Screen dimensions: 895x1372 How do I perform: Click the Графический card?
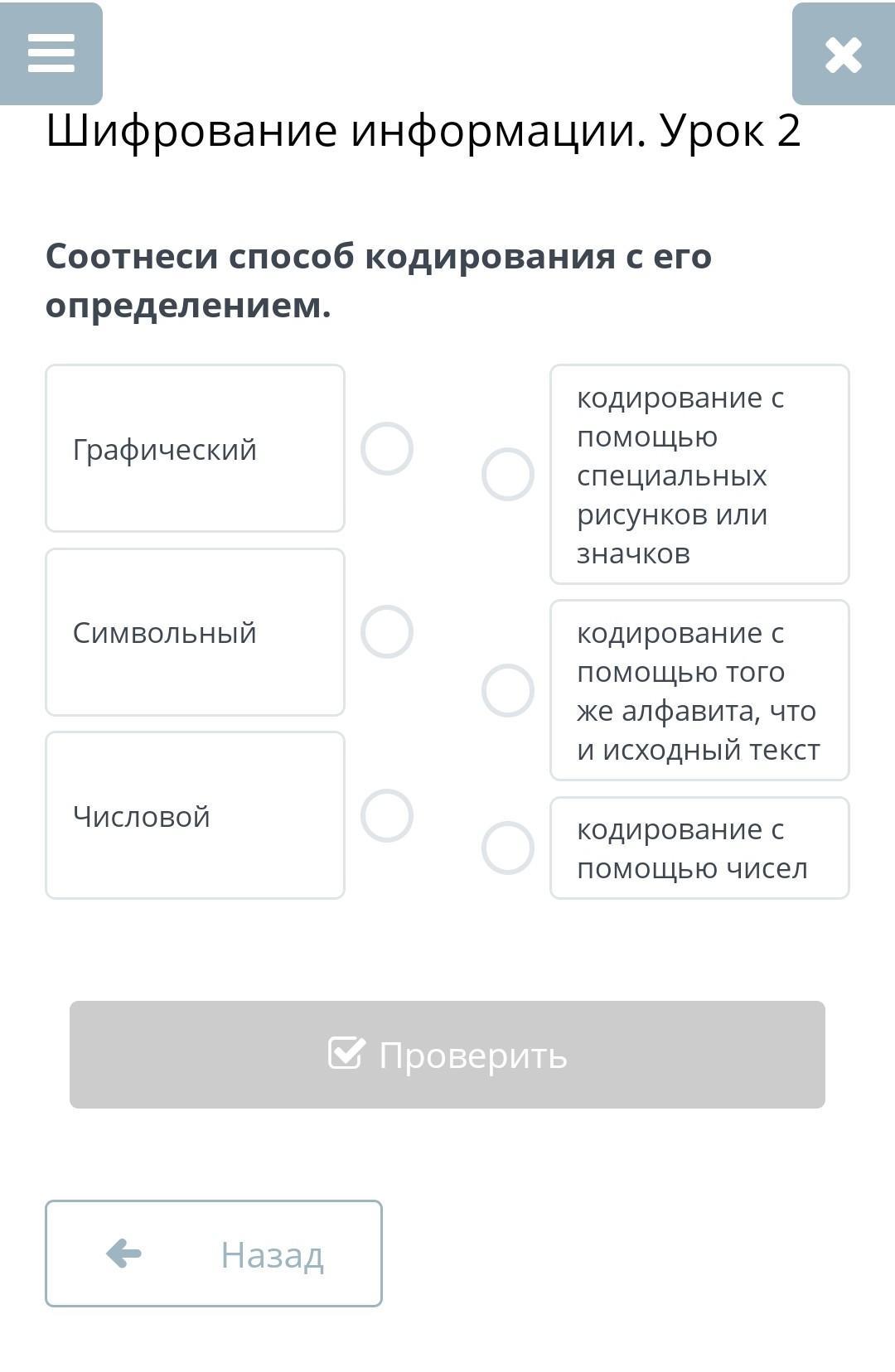coord(195,448)
